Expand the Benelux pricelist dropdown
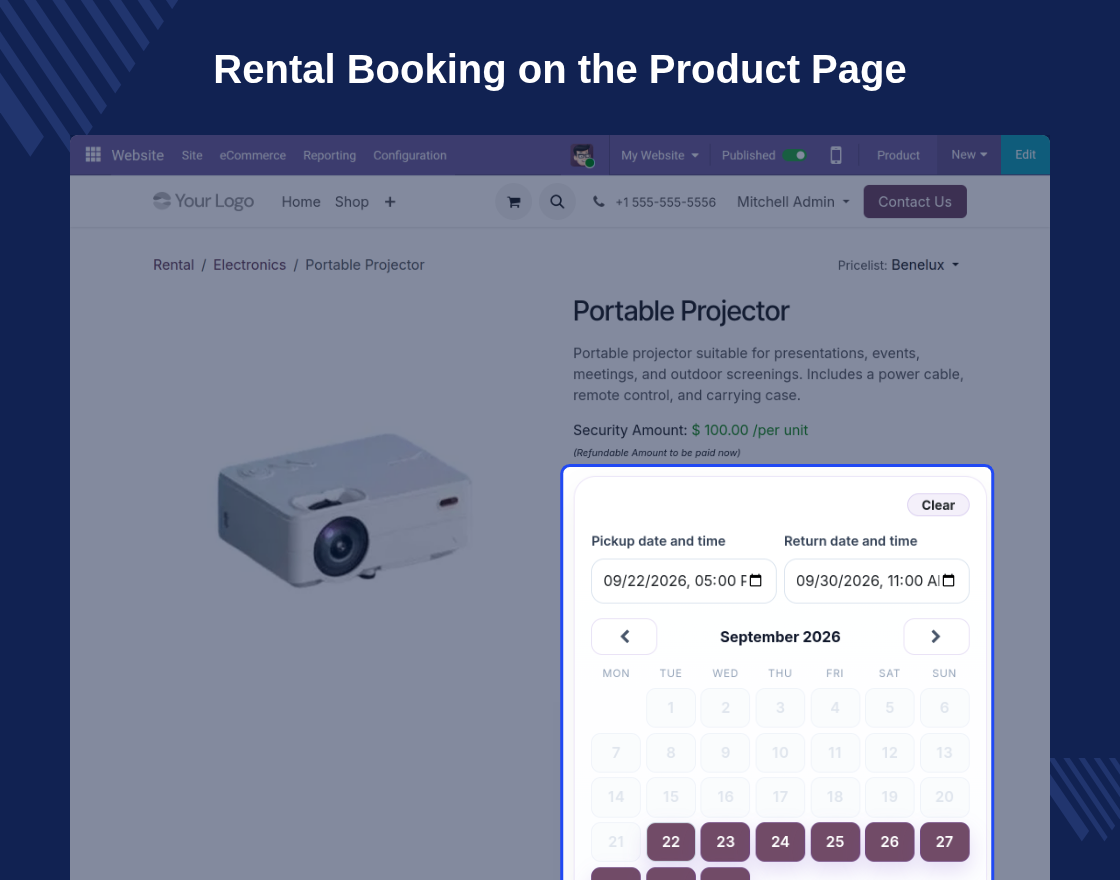The height and width of the screenshot is (880, 1120). [x=925, y=265]
